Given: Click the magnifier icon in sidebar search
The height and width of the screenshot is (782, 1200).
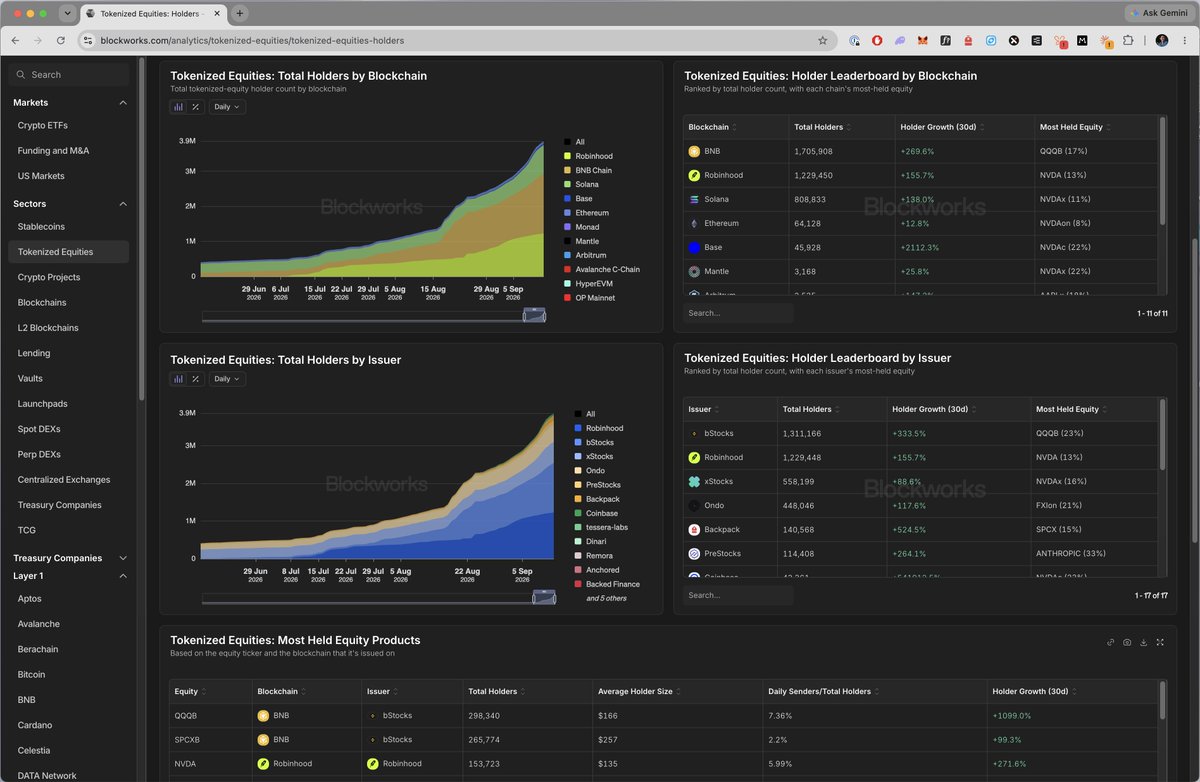Looking at the screenshot, I should click(x=22, y=74).
